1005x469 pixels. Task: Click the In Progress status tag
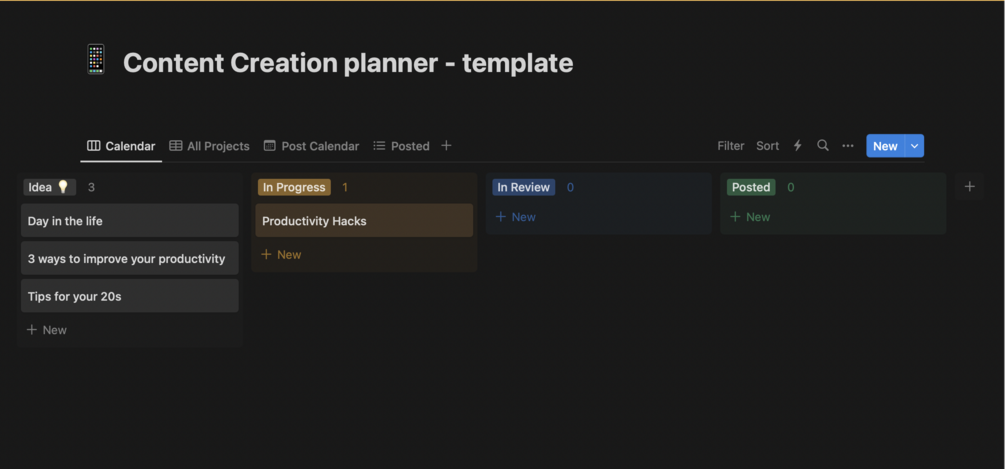tap(294, 187)
